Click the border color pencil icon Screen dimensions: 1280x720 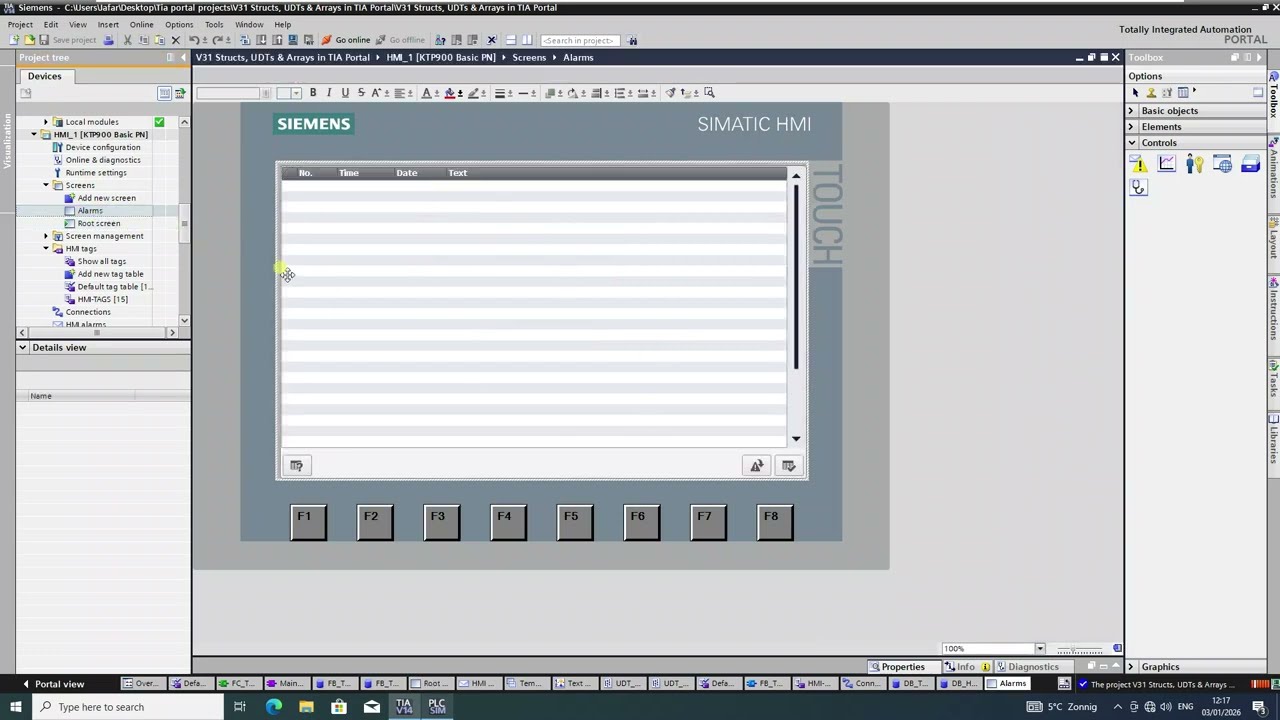coord(473,93)
